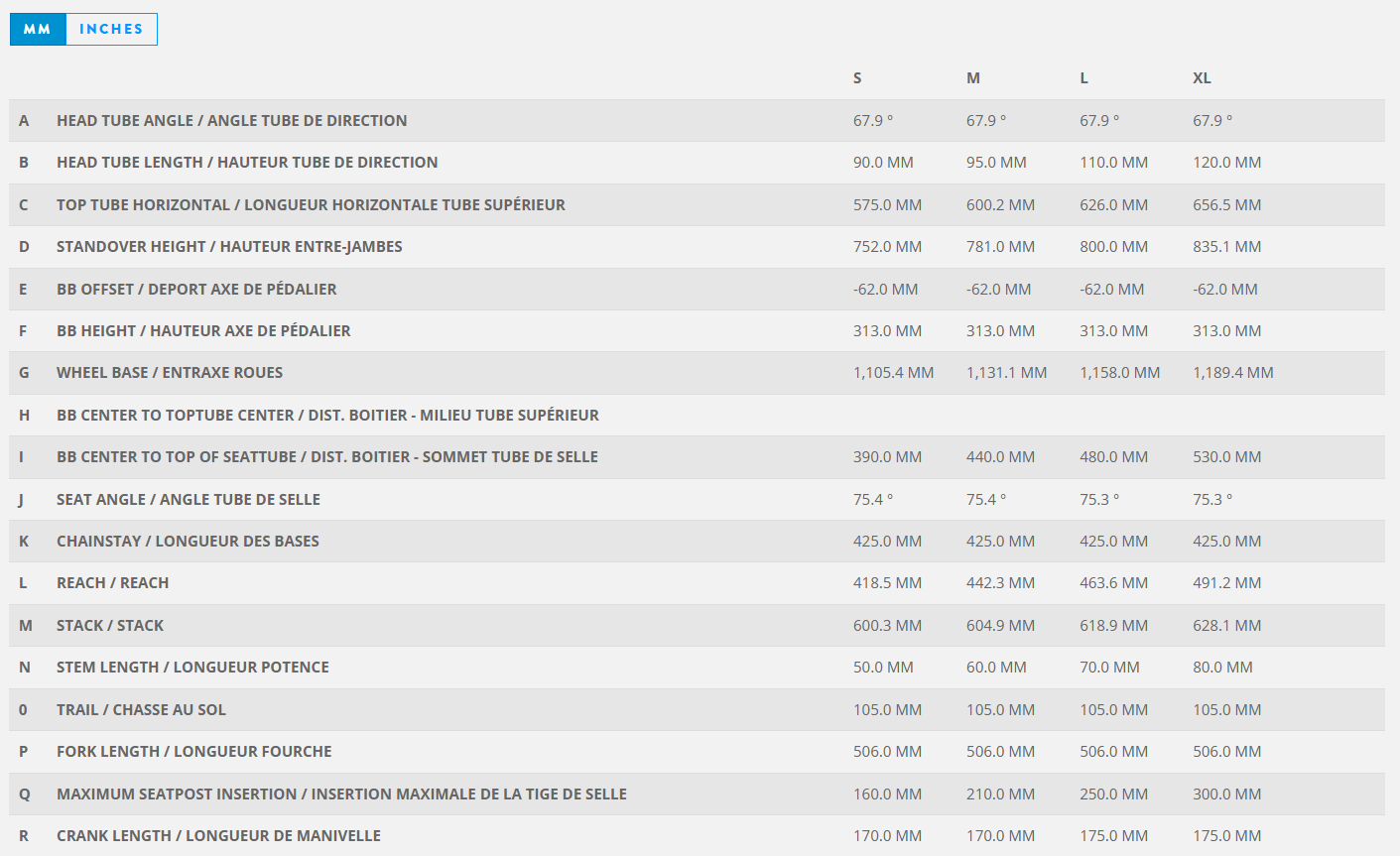Switch units to INCHES
The height and width of the screenshot is (856, 1400).
[111, 30]
